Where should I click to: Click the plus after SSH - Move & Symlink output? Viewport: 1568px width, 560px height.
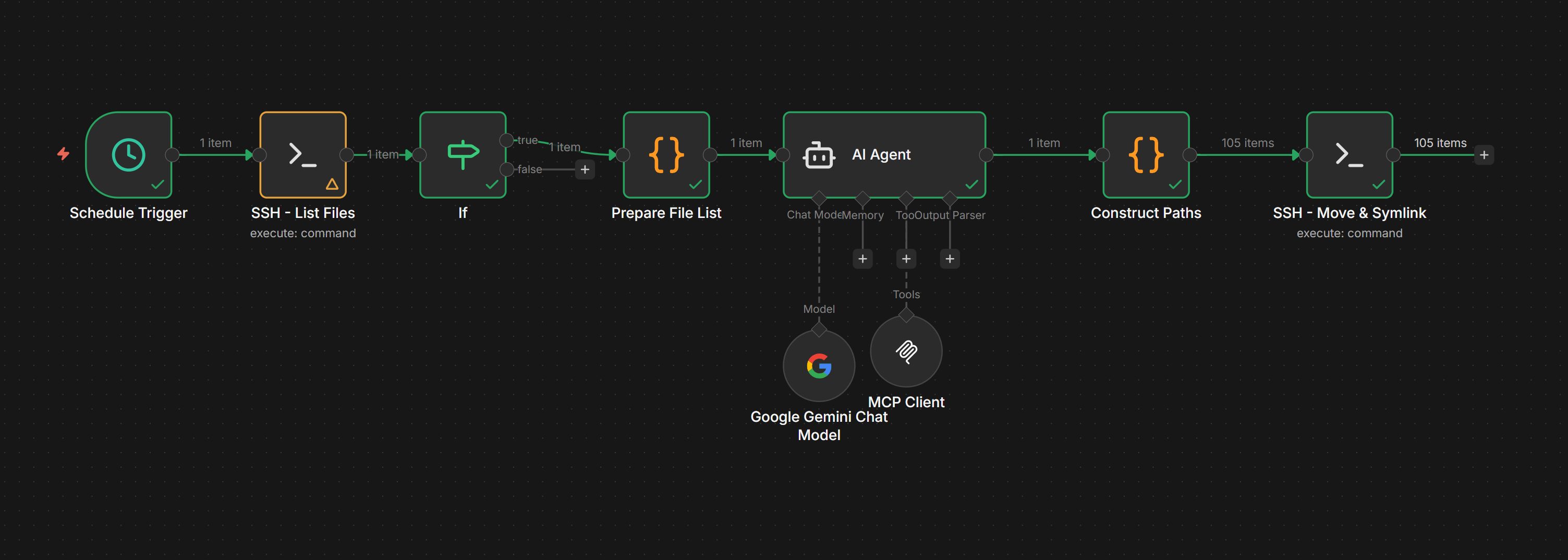coord(1485,155)
